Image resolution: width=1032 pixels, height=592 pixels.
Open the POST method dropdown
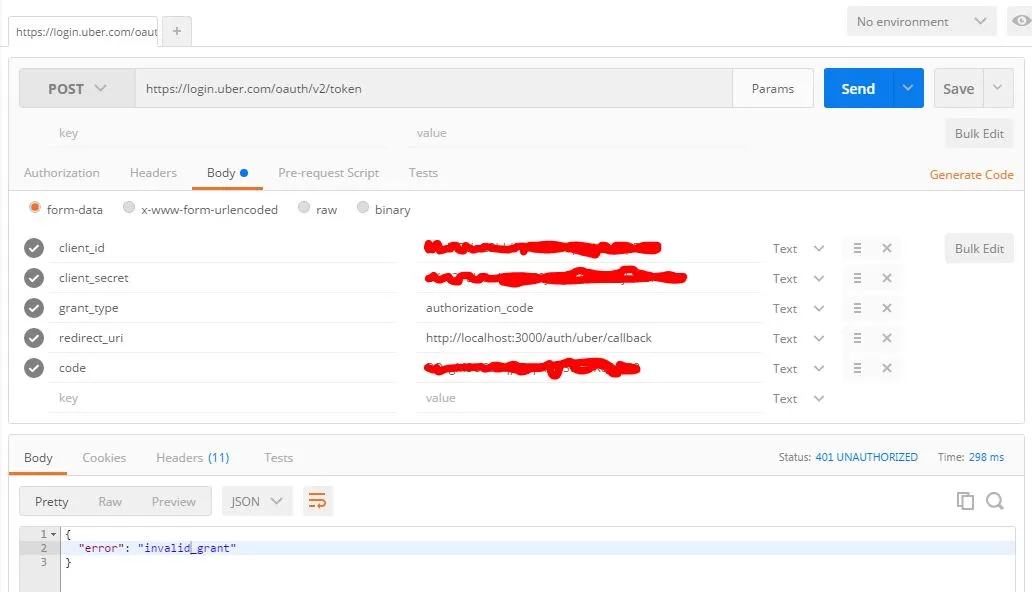click(x=77, y=88)
